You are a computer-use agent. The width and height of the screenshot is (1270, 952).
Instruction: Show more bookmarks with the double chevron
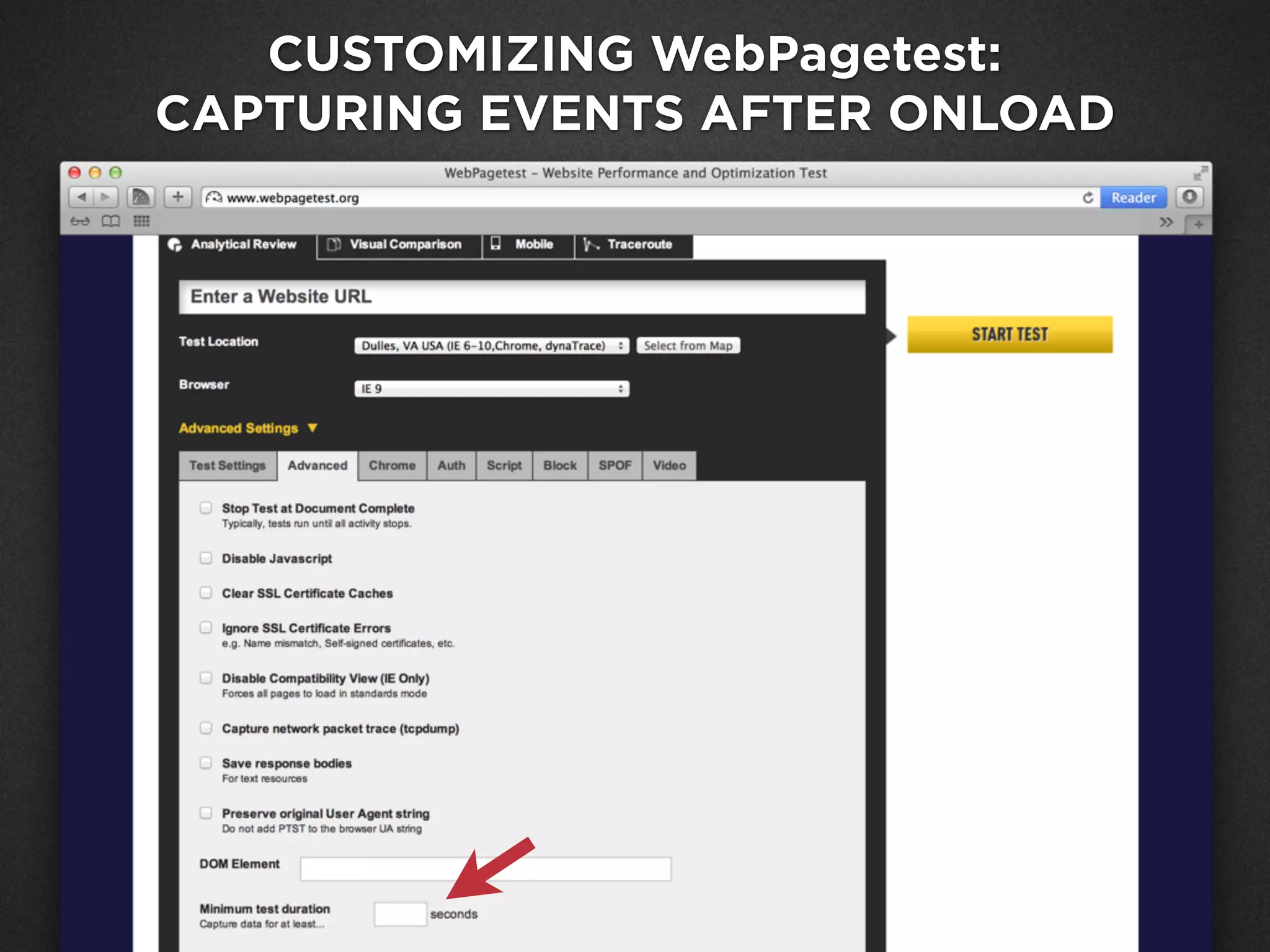coord(1166,222)
